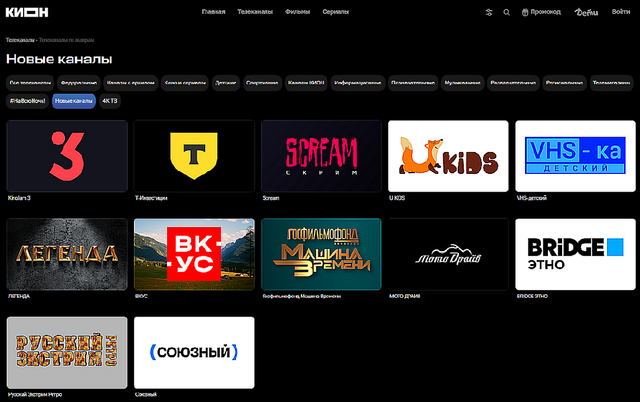Click МОТО ДРАЙВ caption text
Image resolution: width=640 pixels, height=402 pixels.
(404, 296)
